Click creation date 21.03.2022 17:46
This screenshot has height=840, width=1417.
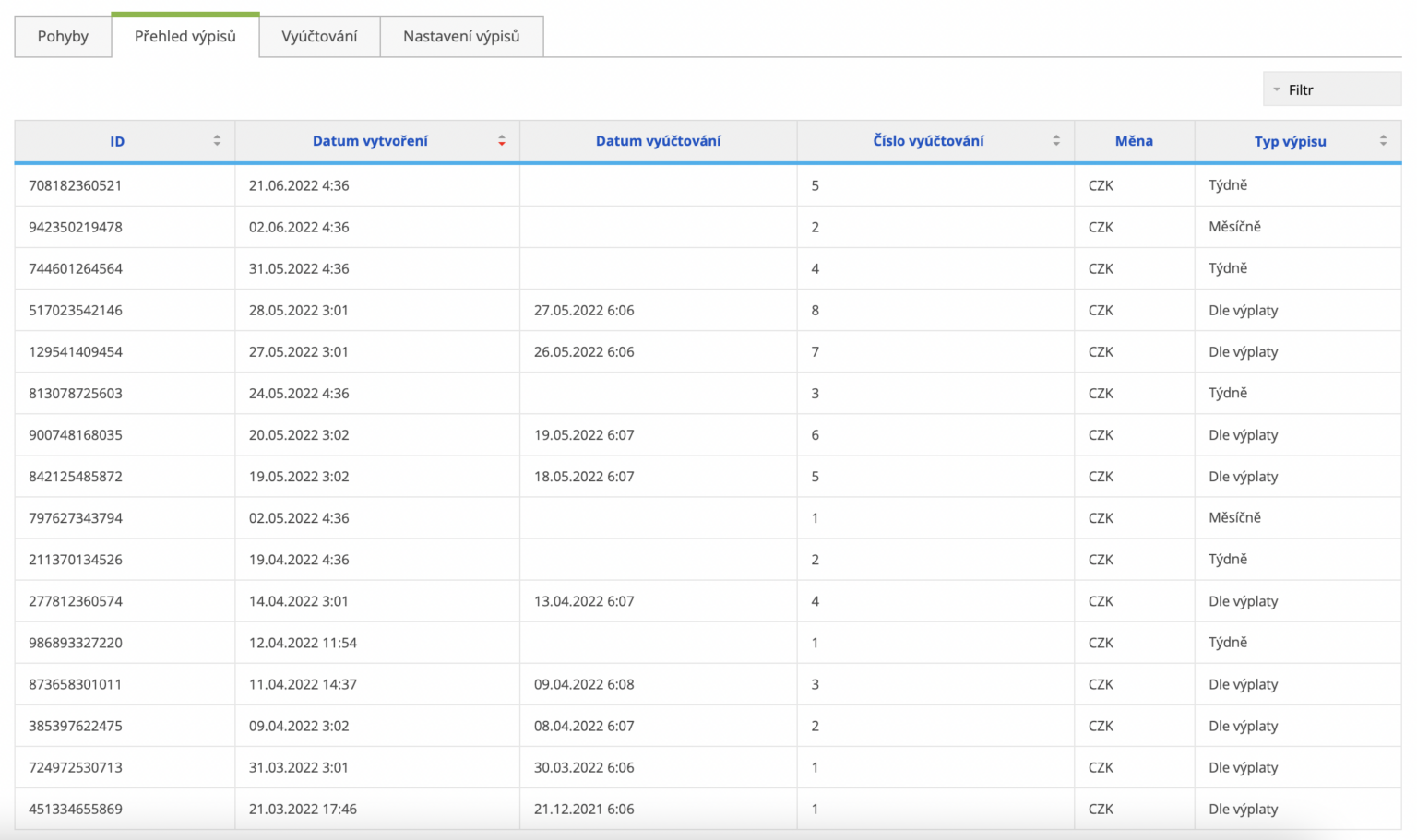click(303, 809)
